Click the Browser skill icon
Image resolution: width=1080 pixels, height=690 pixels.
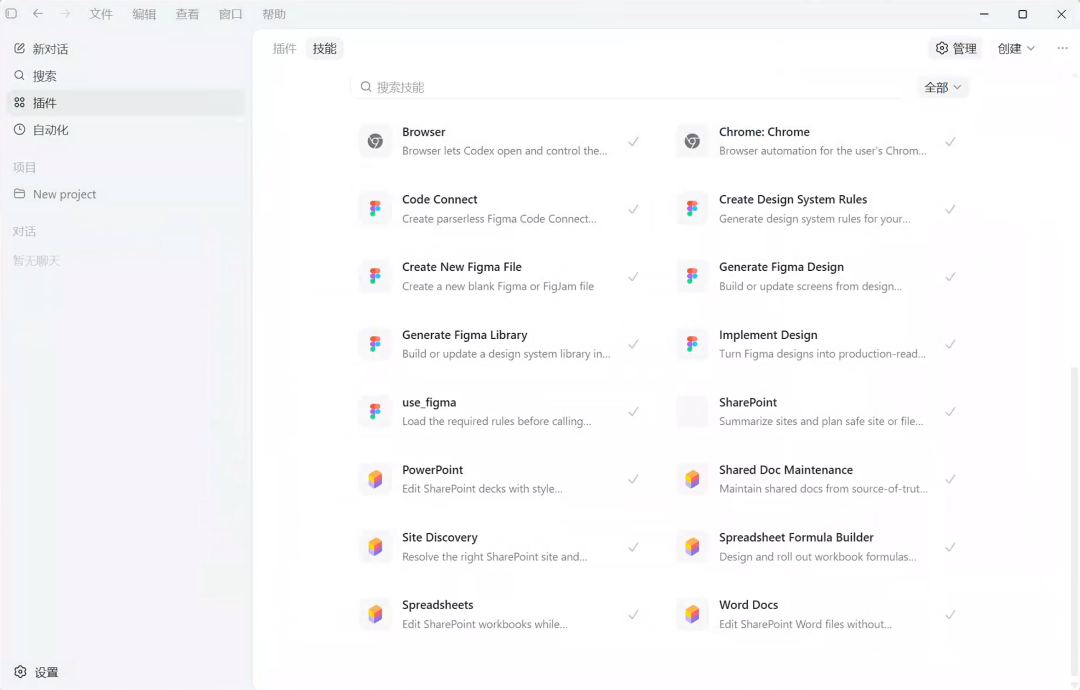pos(375,141)
